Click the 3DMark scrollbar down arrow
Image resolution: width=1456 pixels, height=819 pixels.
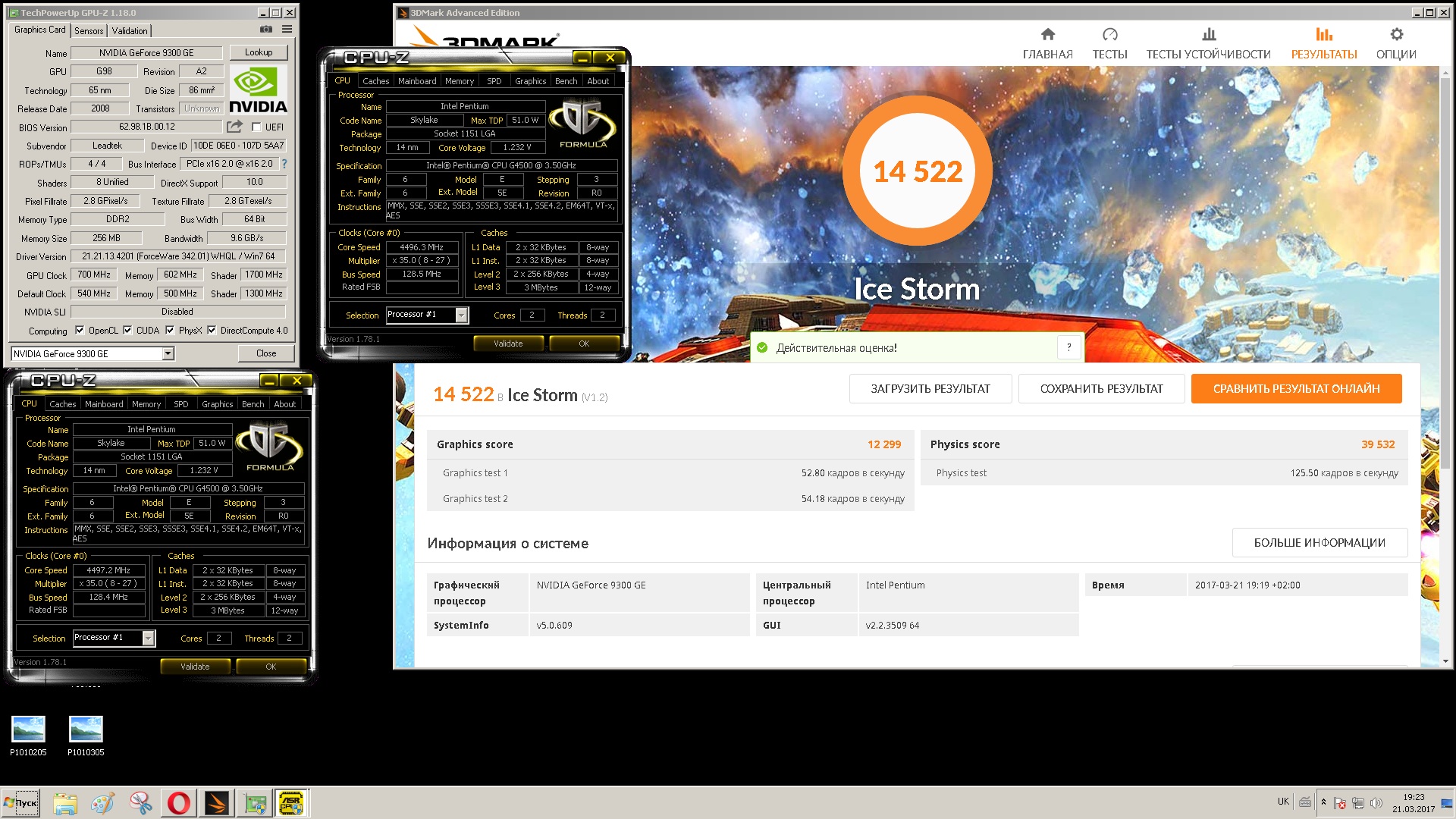tap(1446, 661)
